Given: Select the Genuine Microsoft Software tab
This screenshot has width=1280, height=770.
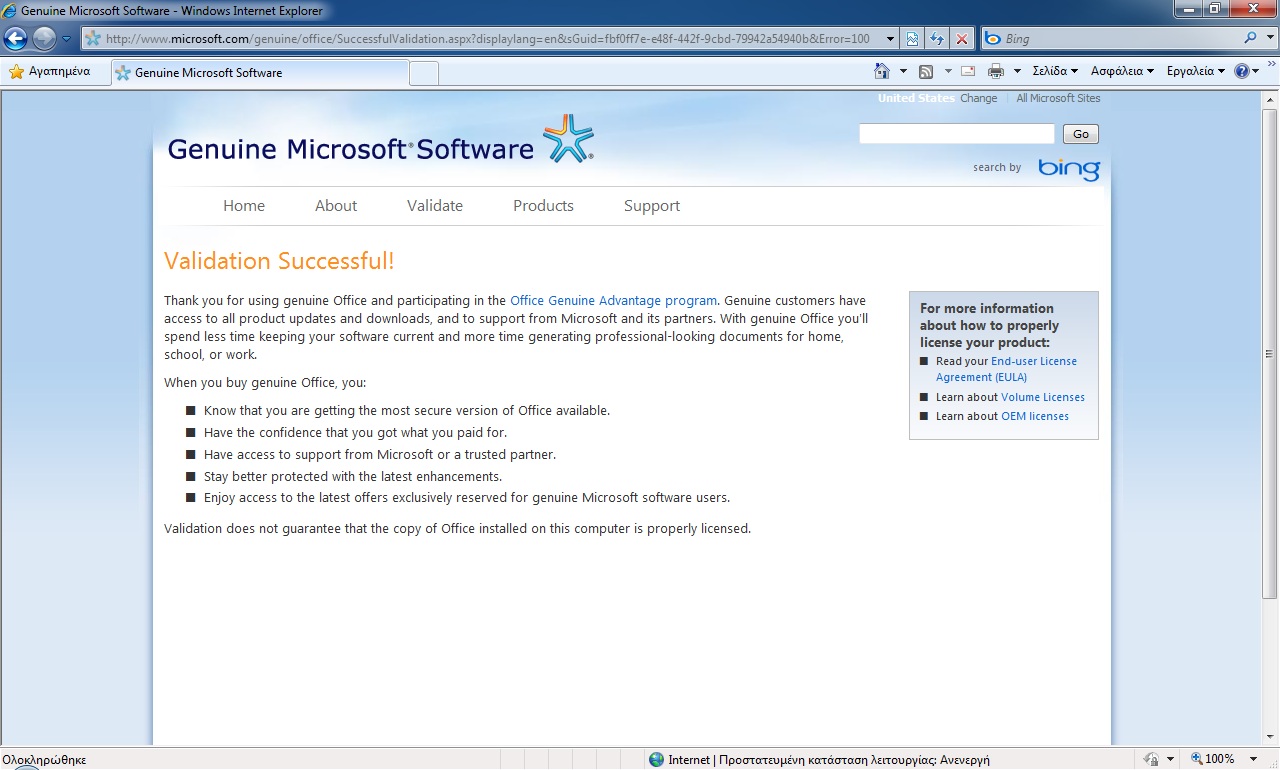Looking at the screenshot, I should coord(259,73).
